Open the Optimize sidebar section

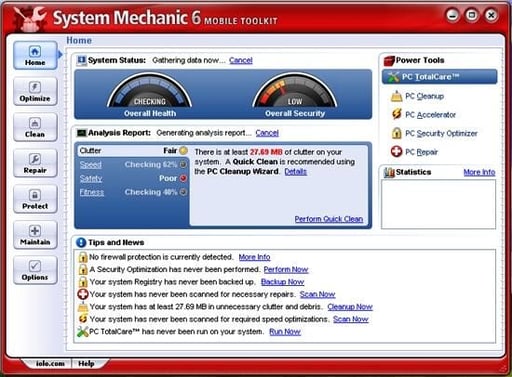35,91
